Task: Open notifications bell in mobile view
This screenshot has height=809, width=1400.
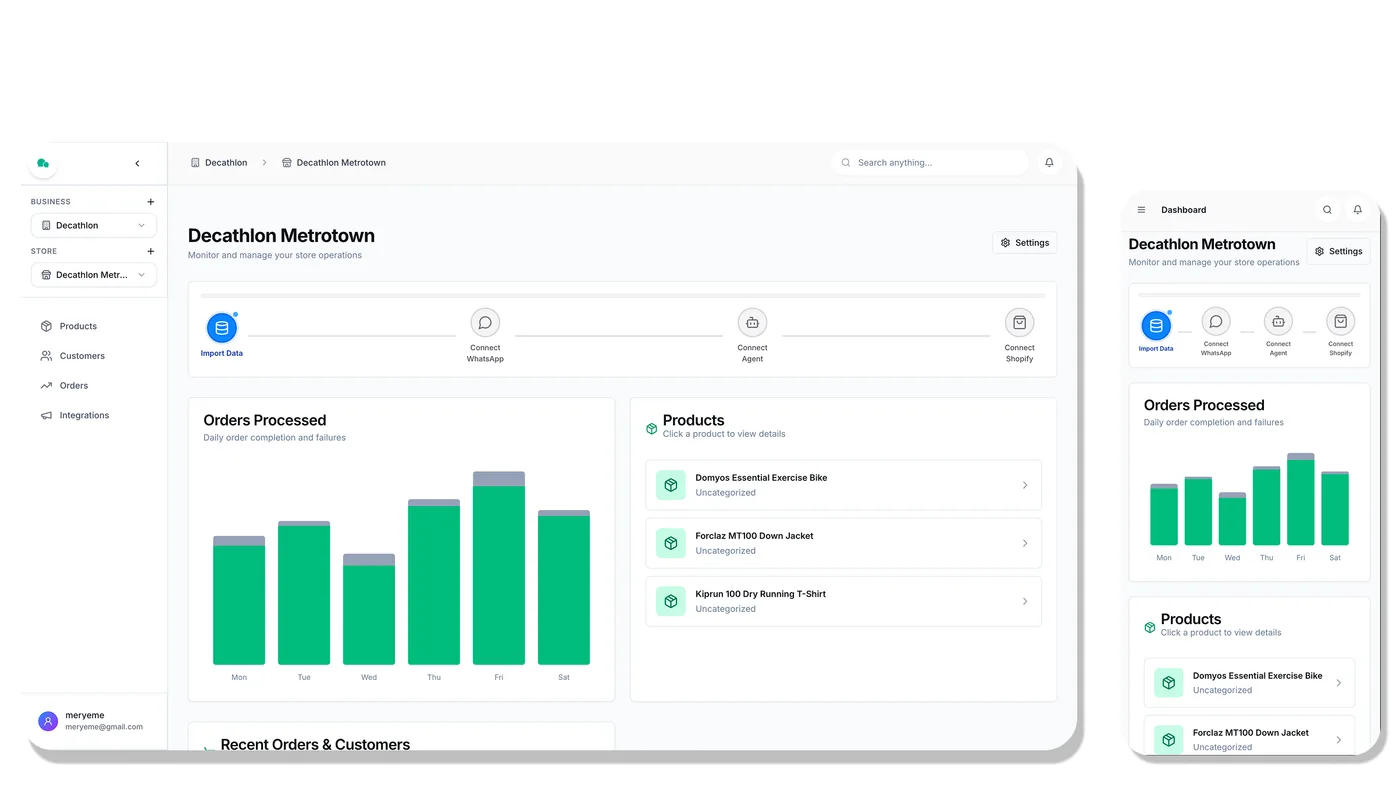Action: coord(1357,210)
